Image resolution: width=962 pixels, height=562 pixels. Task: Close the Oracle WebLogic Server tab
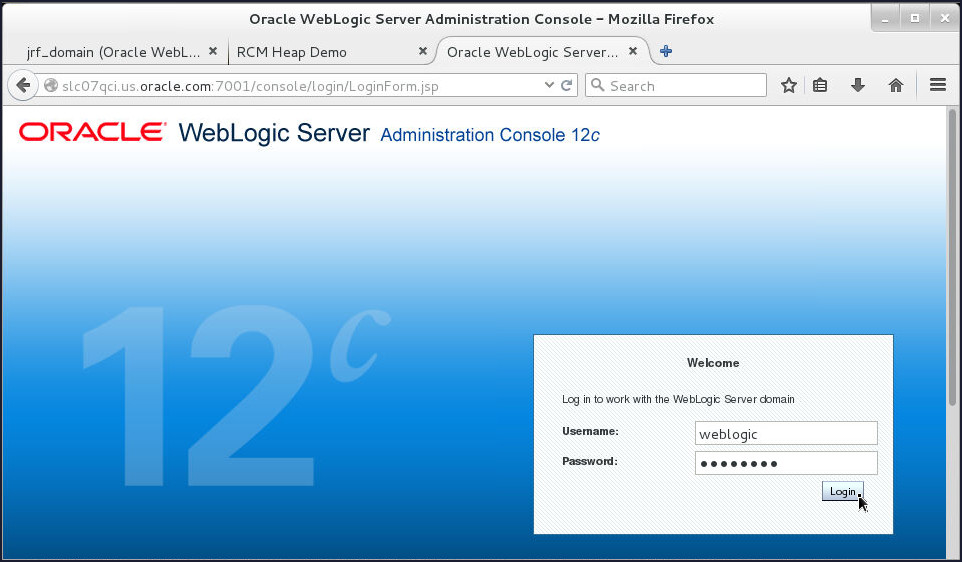click(633, 52)
